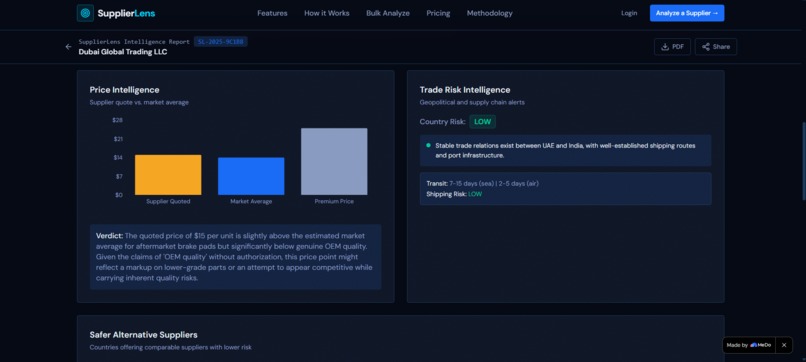Select the gray Premium Price bar
Image resolution: width=806 pixels, height=362 pixels.
[x=334, y=161]
